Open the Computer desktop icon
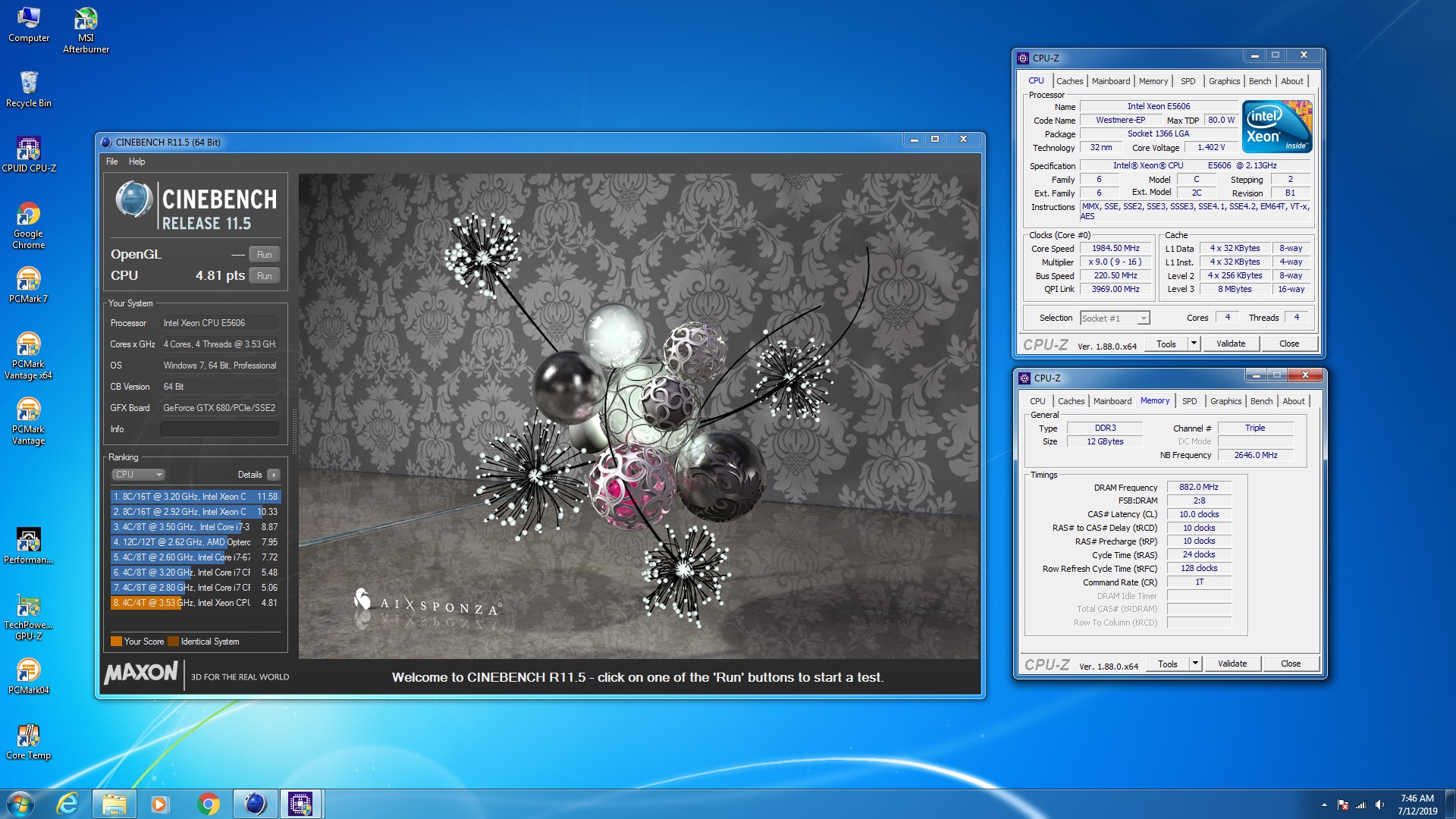Screen dimensions: 1456x819 pos(29,25)
